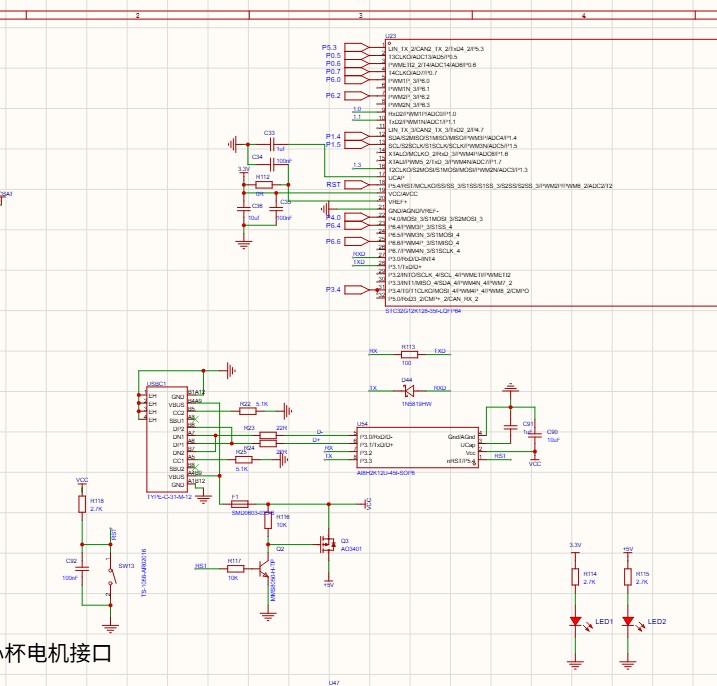Select fuse F1 symbol
717x686 pixels.
tap(240, 504)
